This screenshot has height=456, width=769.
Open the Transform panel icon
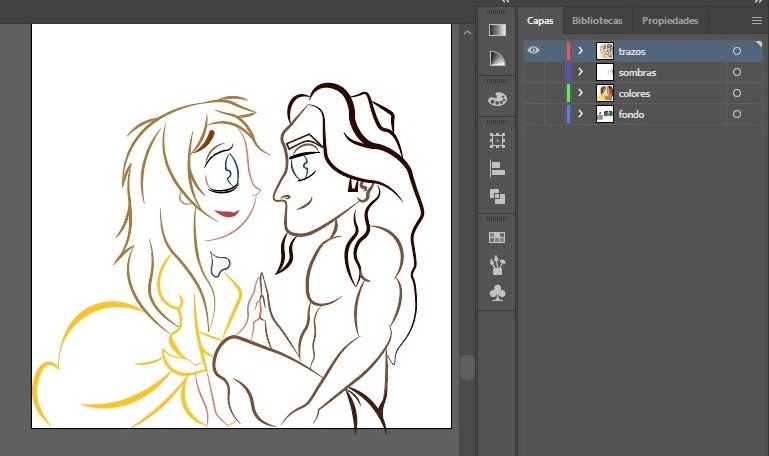(497, 141)
